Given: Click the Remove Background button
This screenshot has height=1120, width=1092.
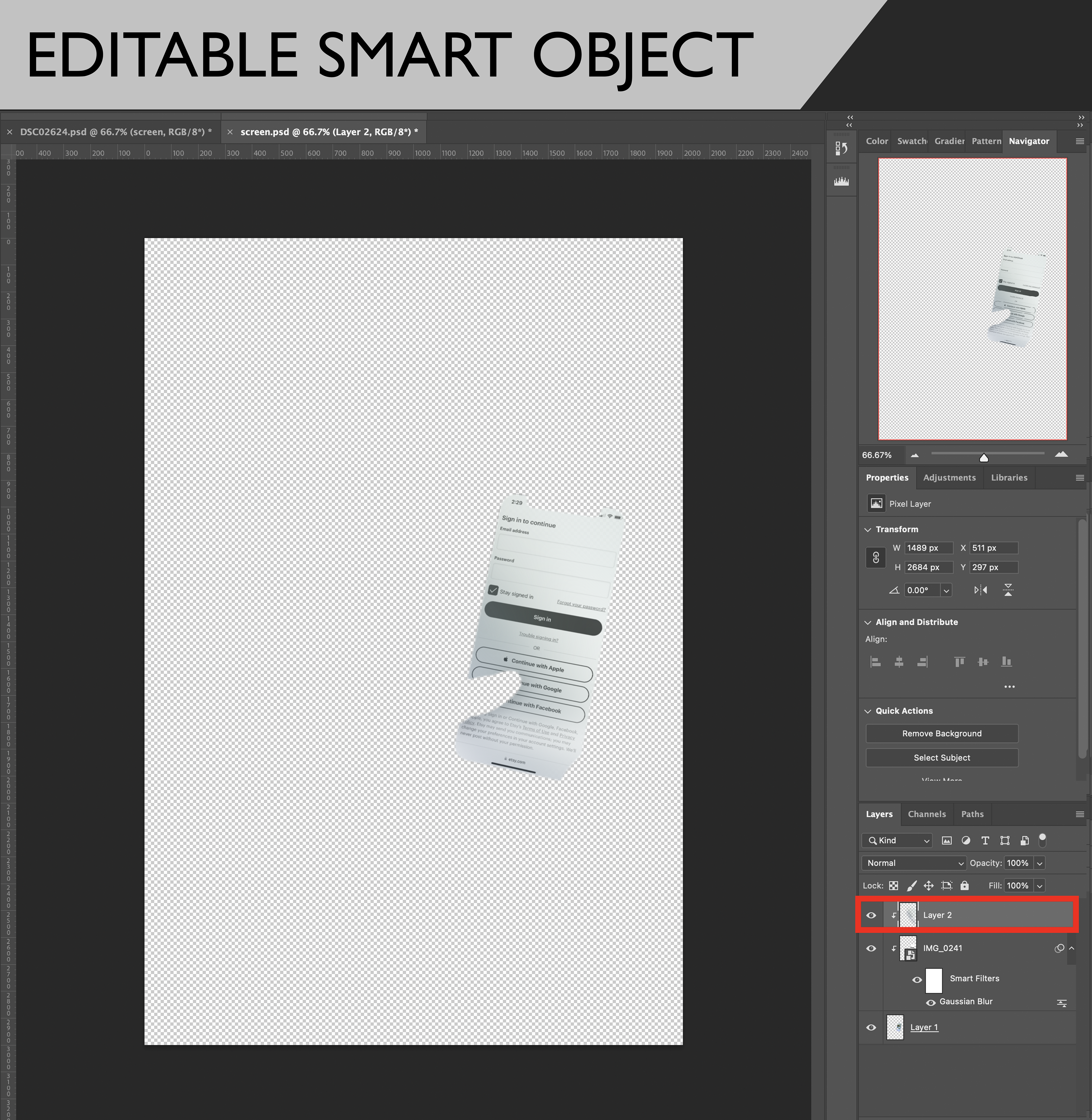Looking at the screenshot, I should point(942,734).
